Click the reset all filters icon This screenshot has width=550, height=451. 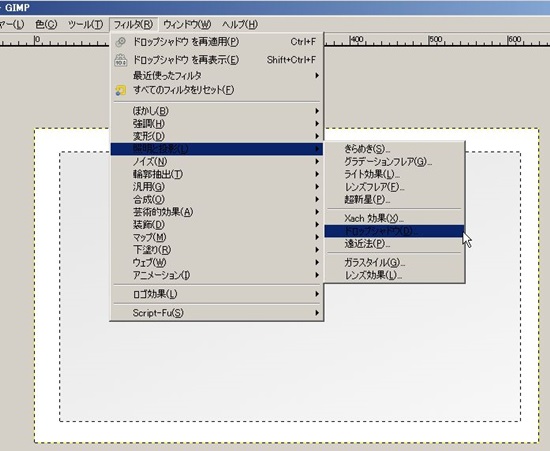(x=120, y=90)
